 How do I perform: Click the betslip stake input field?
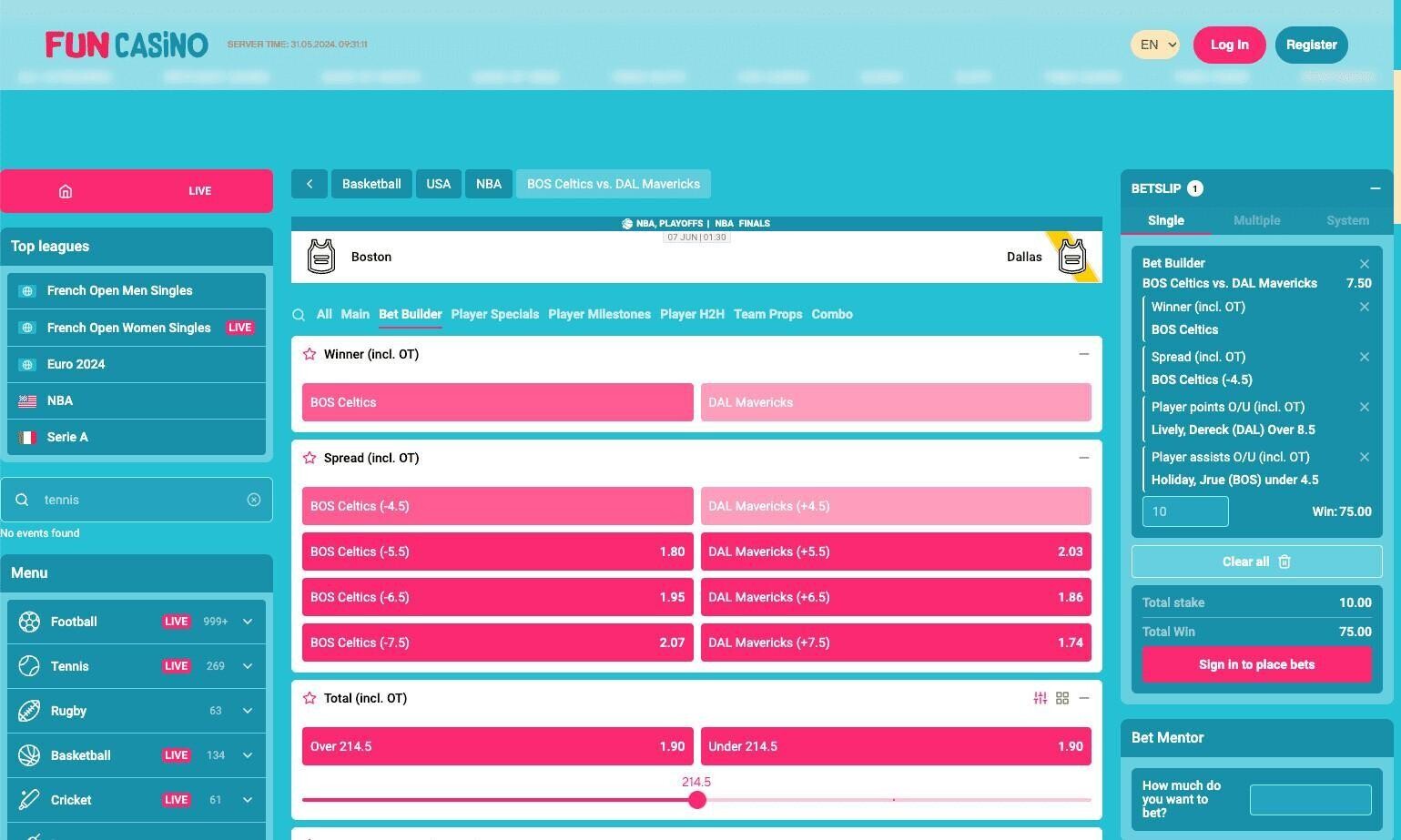tap(1184, 511)
